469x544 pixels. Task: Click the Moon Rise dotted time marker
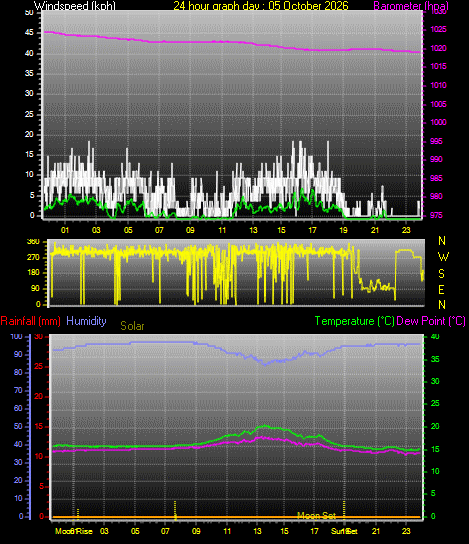coord(78,514)
